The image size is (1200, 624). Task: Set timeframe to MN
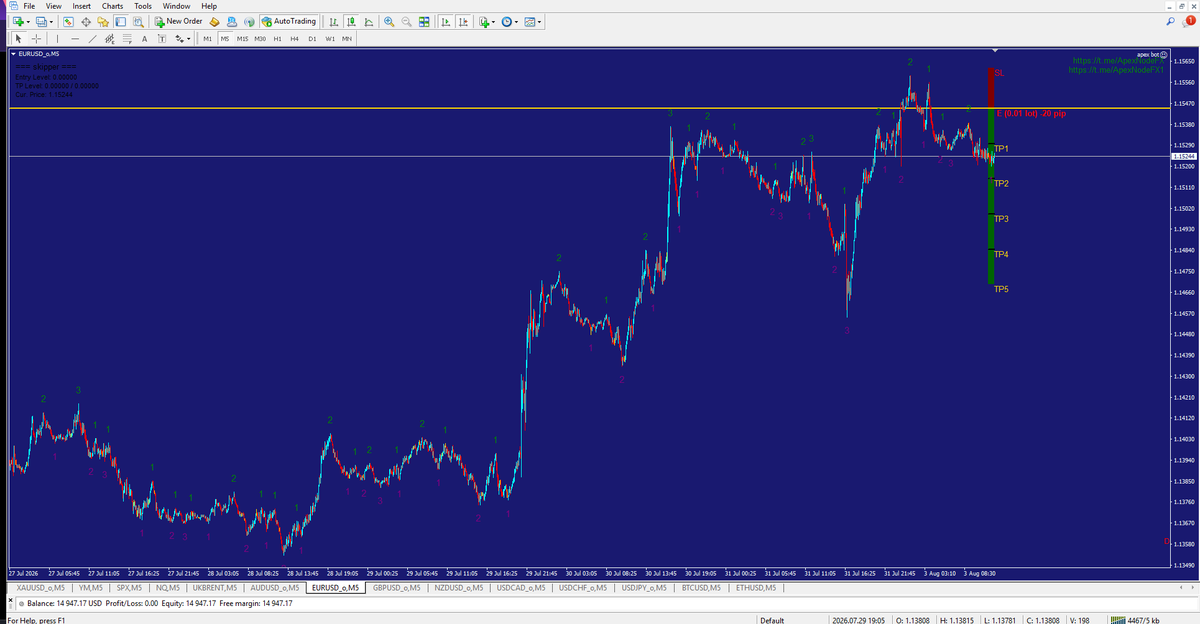coord(346,39)
